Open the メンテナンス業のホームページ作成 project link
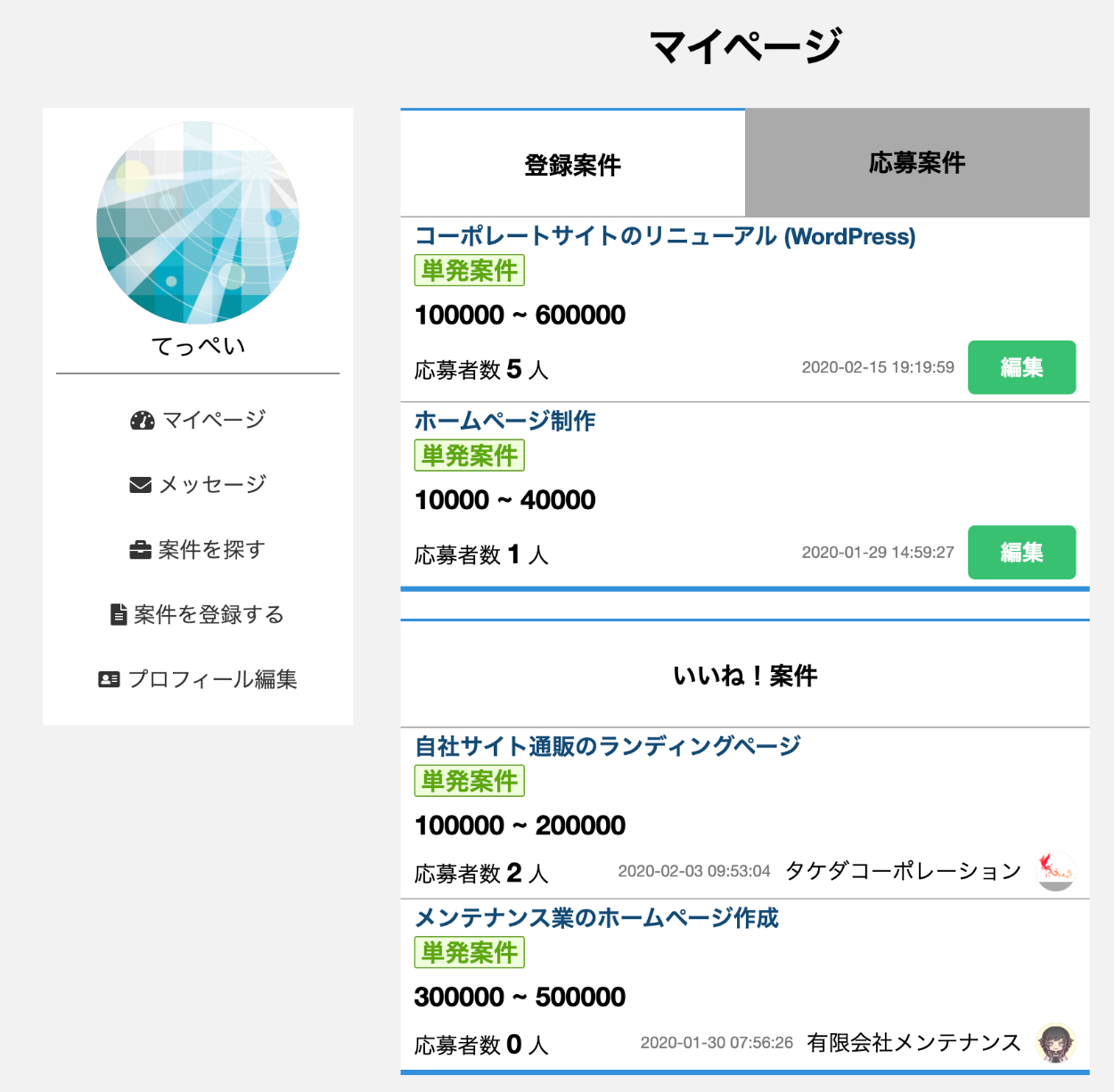Image resolution: width=1114 pixels, height=1092 pixels. [596, 918]
